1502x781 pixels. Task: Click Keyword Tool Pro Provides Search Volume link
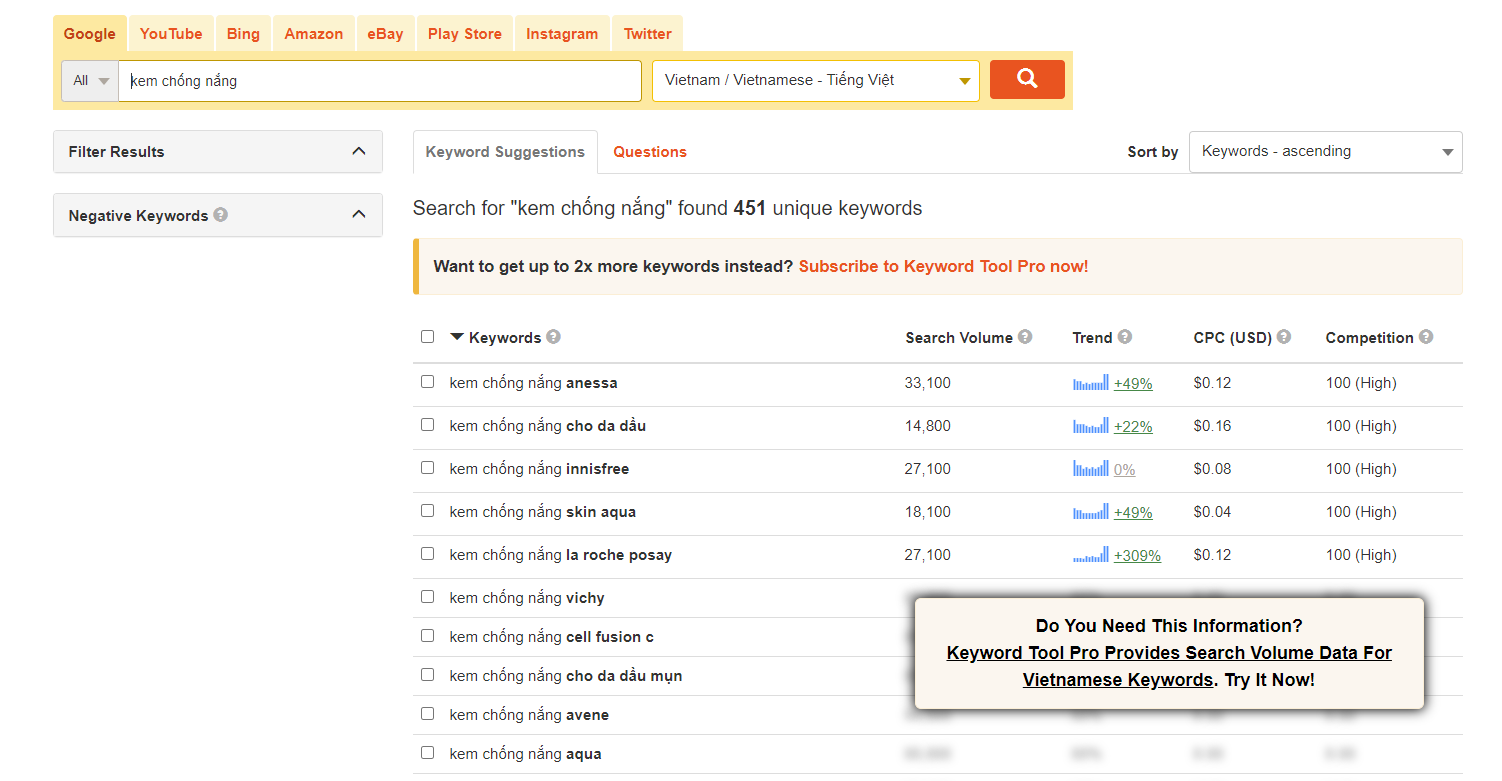pos(1169,666)
